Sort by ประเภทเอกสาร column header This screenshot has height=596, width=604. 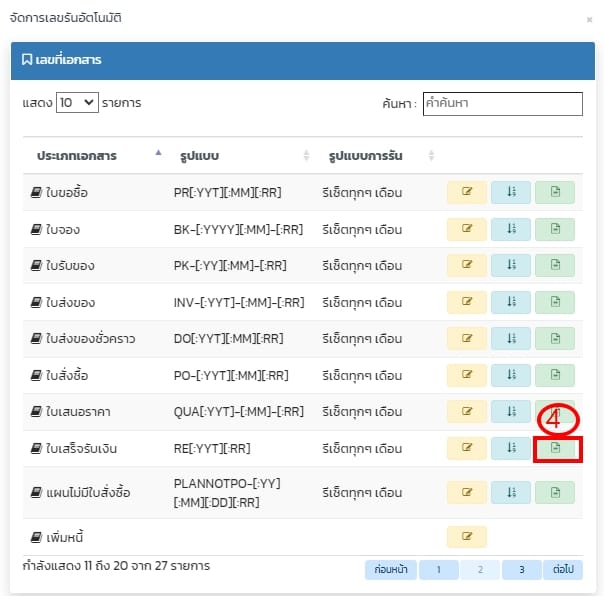[x=96, y=156]
